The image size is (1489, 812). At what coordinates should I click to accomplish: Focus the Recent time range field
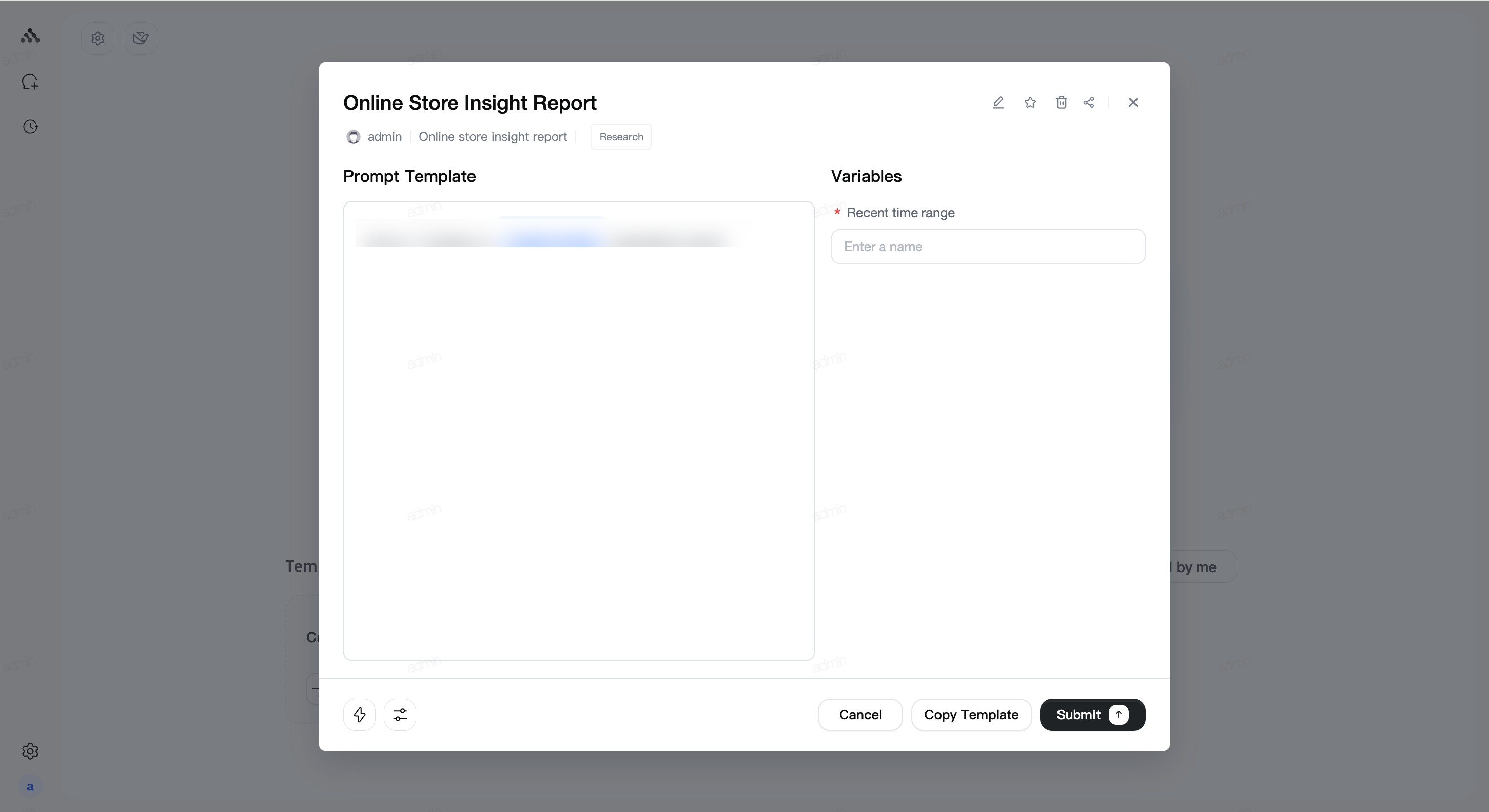click(x=988, y=246)
